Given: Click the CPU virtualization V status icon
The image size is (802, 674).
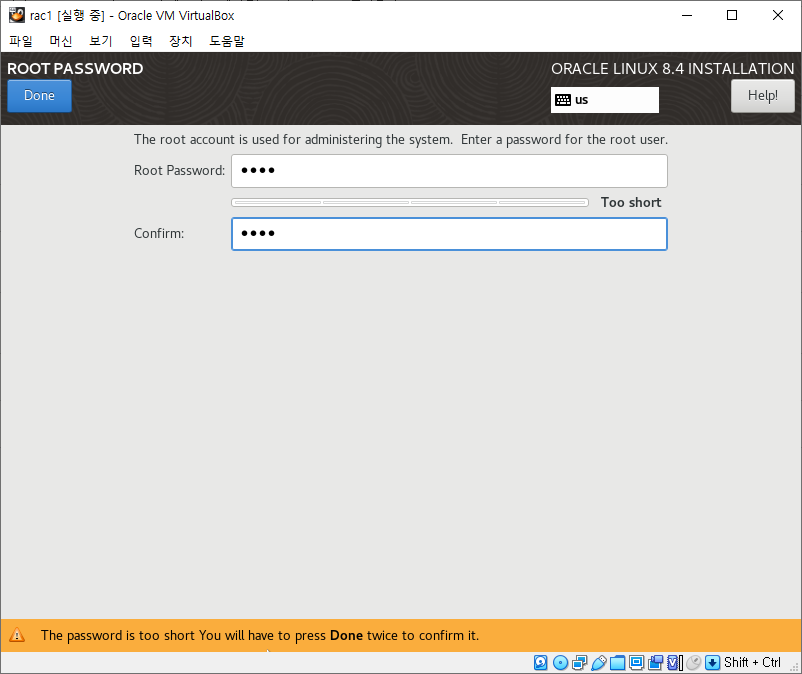Looking at the screenshot, I should click(675, 663).
